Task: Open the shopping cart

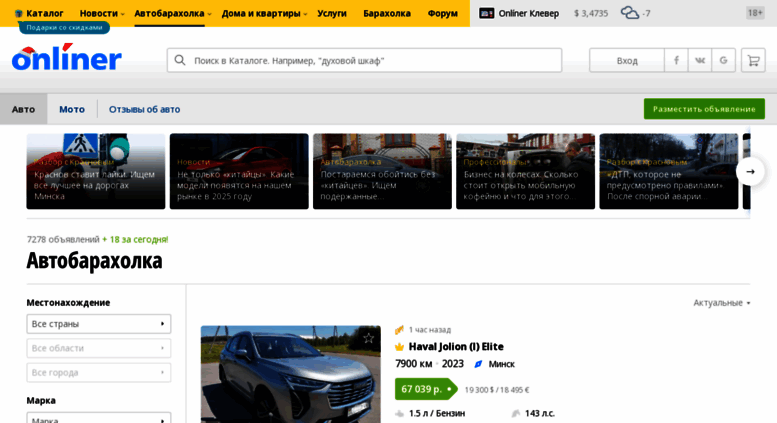Action: (x=753, y=60)
